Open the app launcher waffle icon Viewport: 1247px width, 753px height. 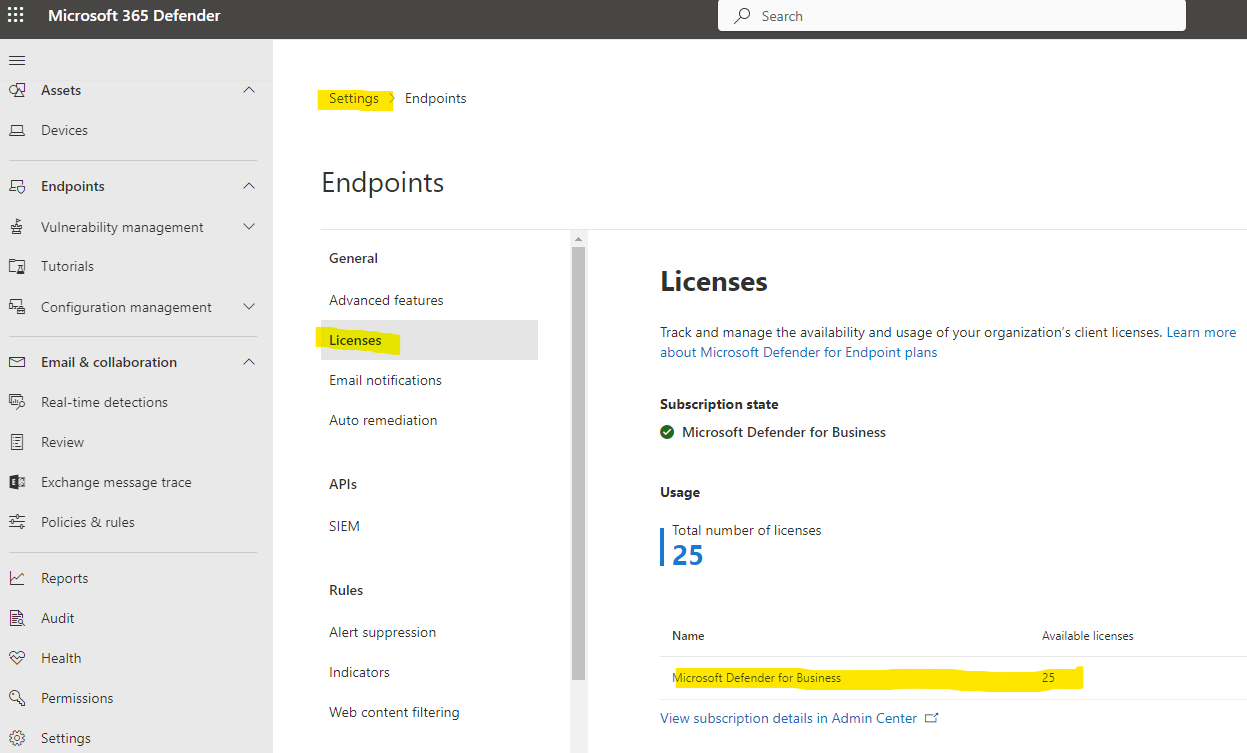(16, 16)
